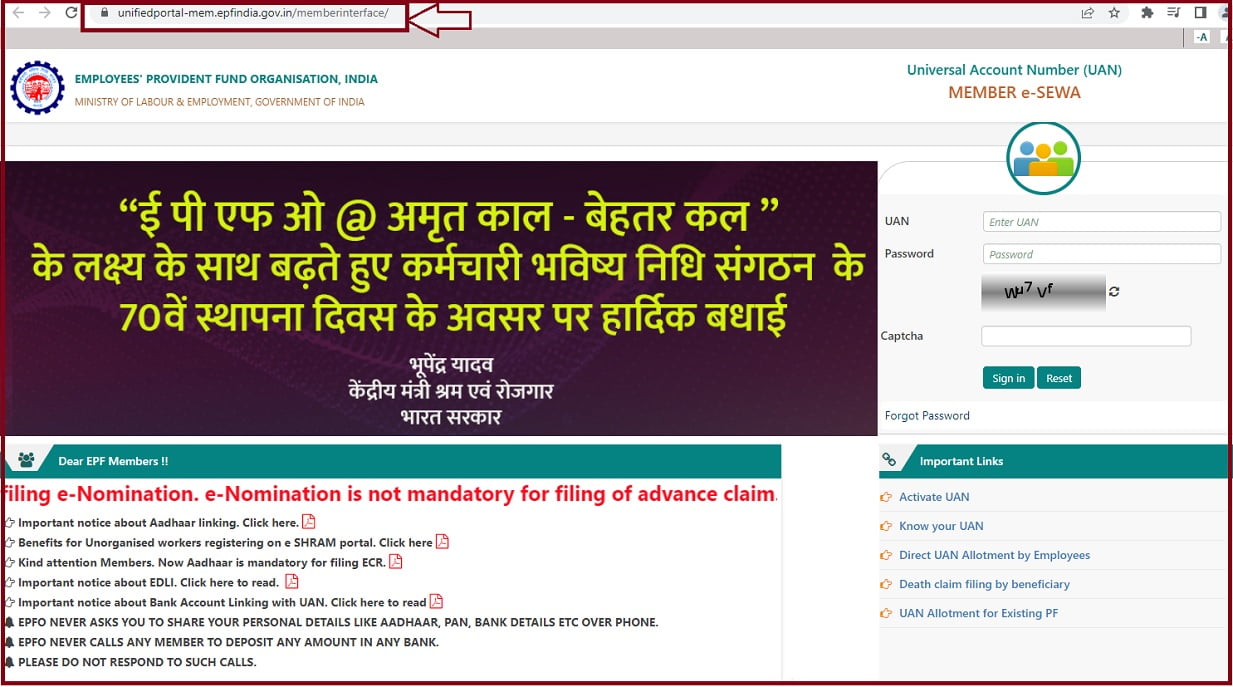The width and height of the screenshot is (1233, 687).
Task: Click the share page icon in address bar
Action: [1087, 13]
